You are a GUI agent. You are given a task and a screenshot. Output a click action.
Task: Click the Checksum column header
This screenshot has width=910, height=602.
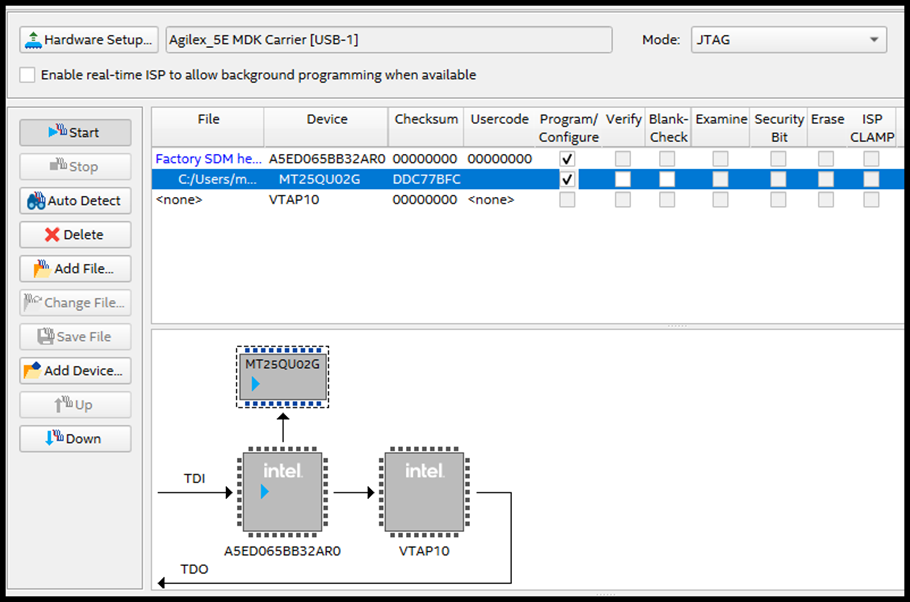pos(426,119)
